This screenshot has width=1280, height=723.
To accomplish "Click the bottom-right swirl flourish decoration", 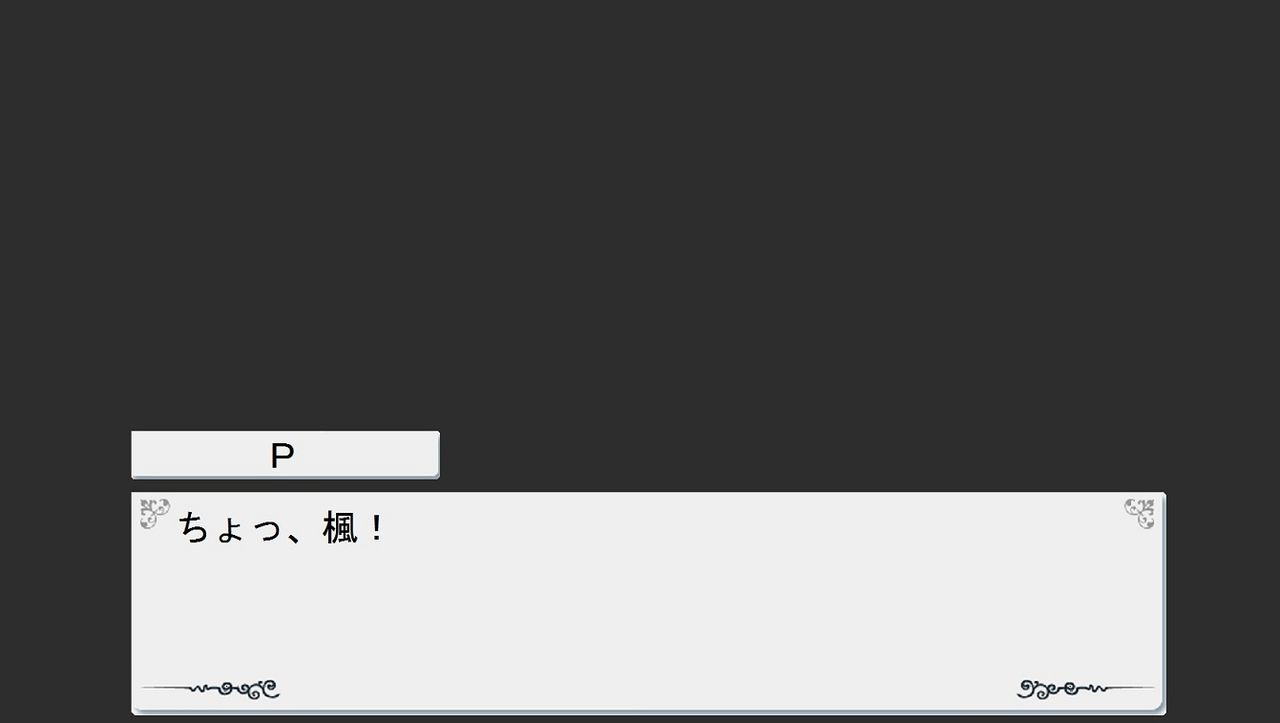I will 1085,689.
